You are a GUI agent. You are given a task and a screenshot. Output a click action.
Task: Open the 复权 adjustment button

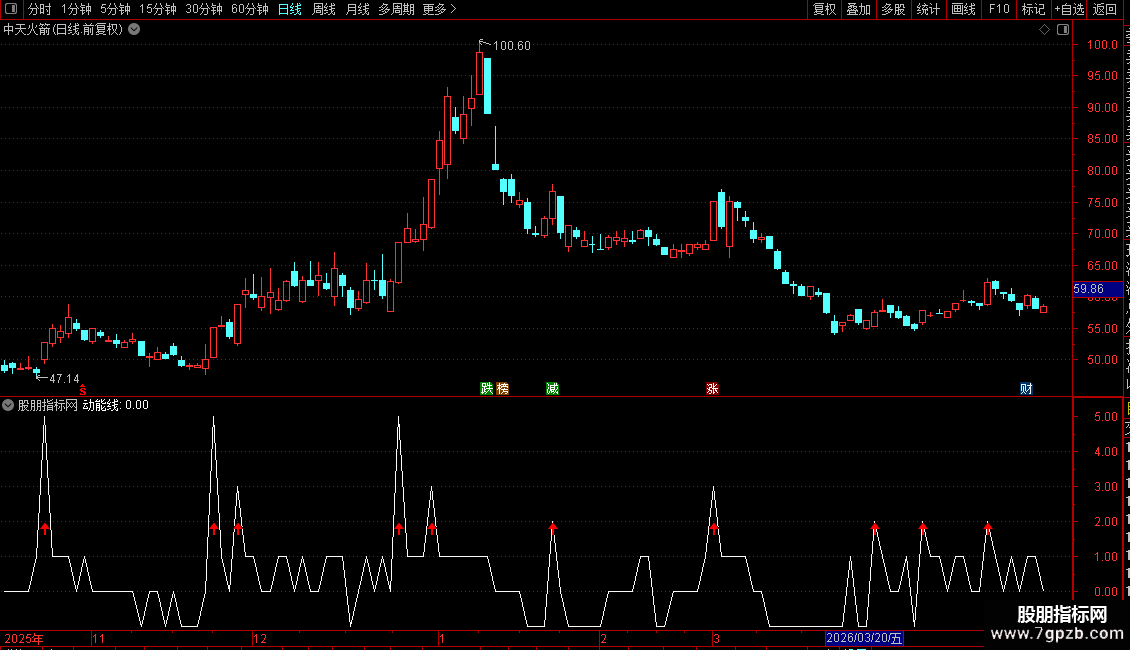[x=824, y=9]
